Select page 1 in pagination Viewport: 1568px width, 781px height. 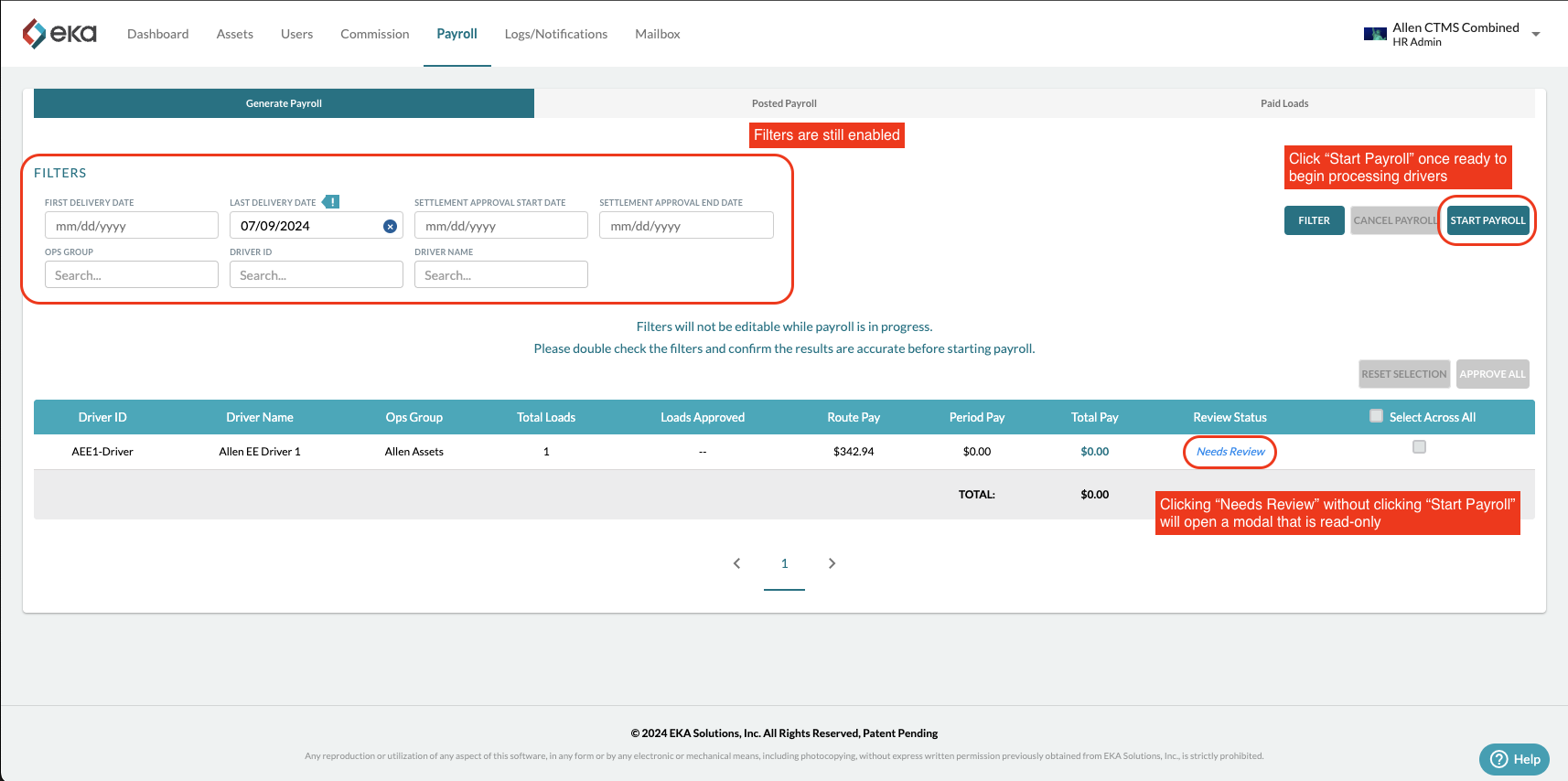point(784,563)
